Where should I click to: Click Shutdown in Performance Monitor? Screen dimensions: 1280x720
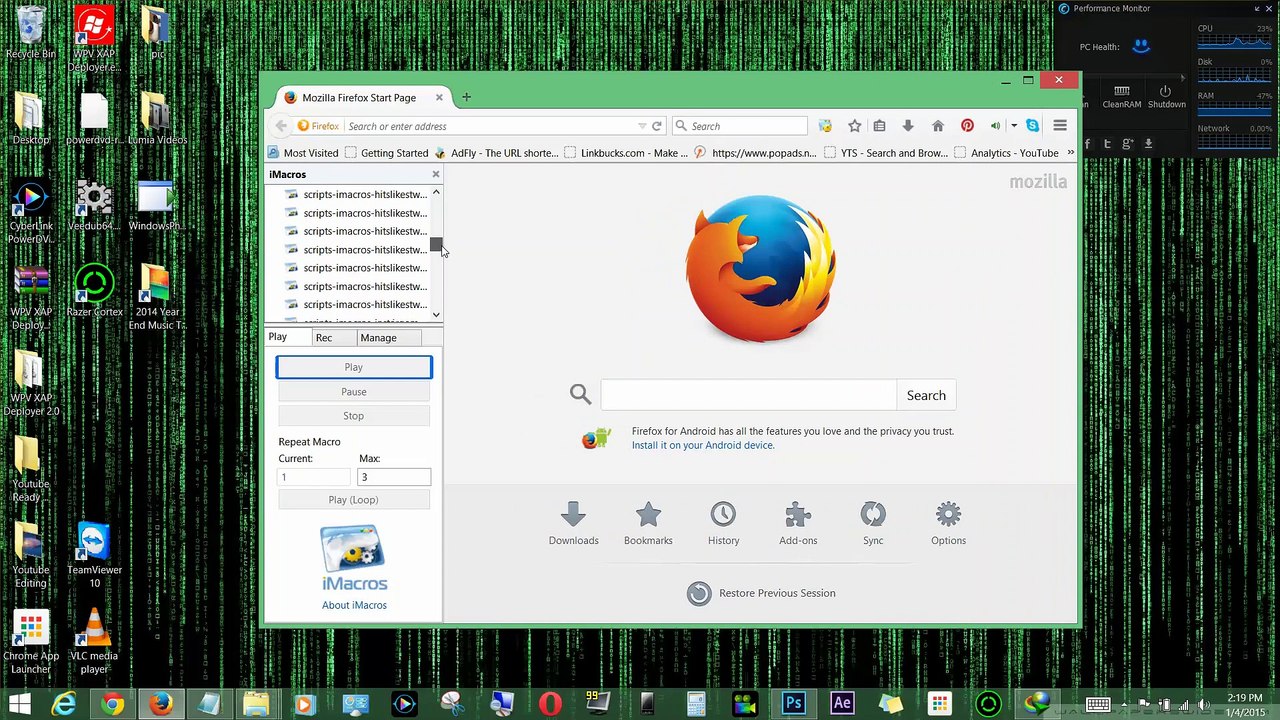tap(1166, 97)
